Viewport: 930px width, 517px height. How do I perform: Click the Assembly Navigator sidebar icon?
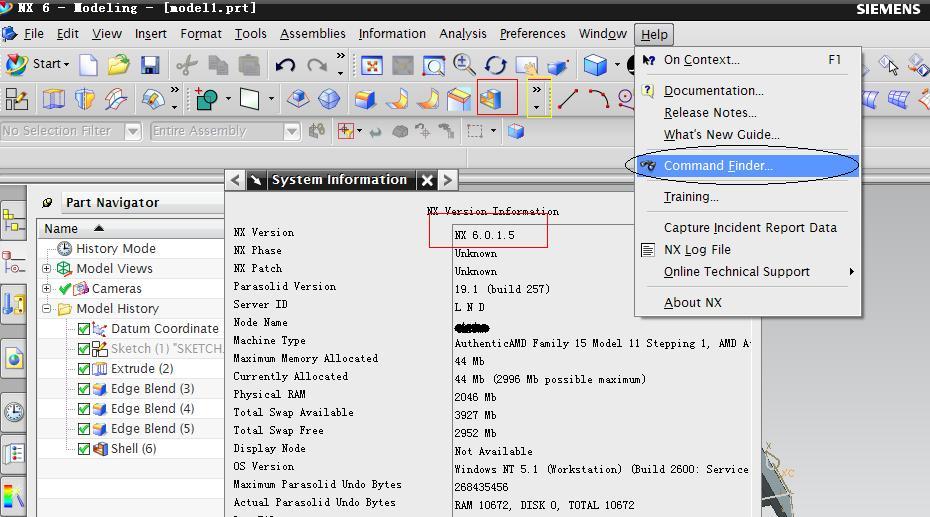pos(13,221)
